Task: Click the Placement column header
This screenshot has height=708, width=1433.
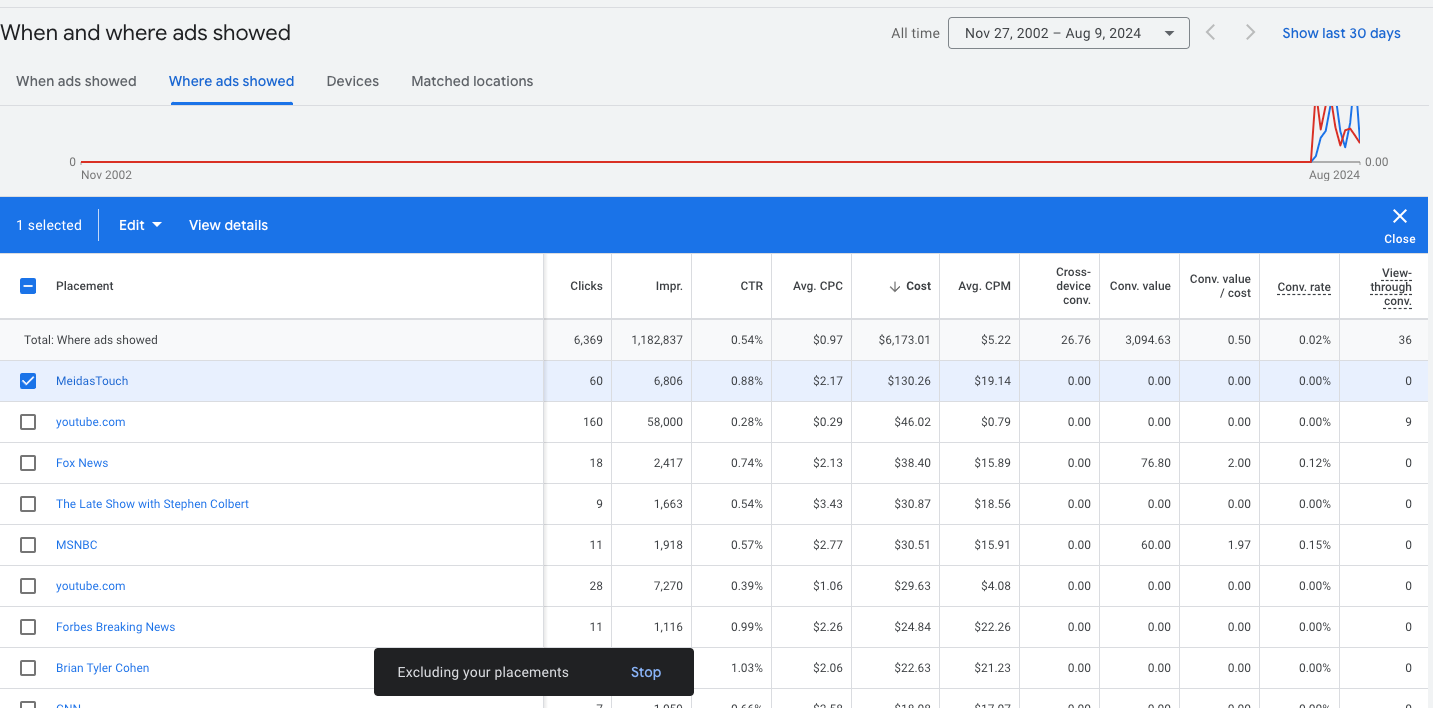Action: 85,286
